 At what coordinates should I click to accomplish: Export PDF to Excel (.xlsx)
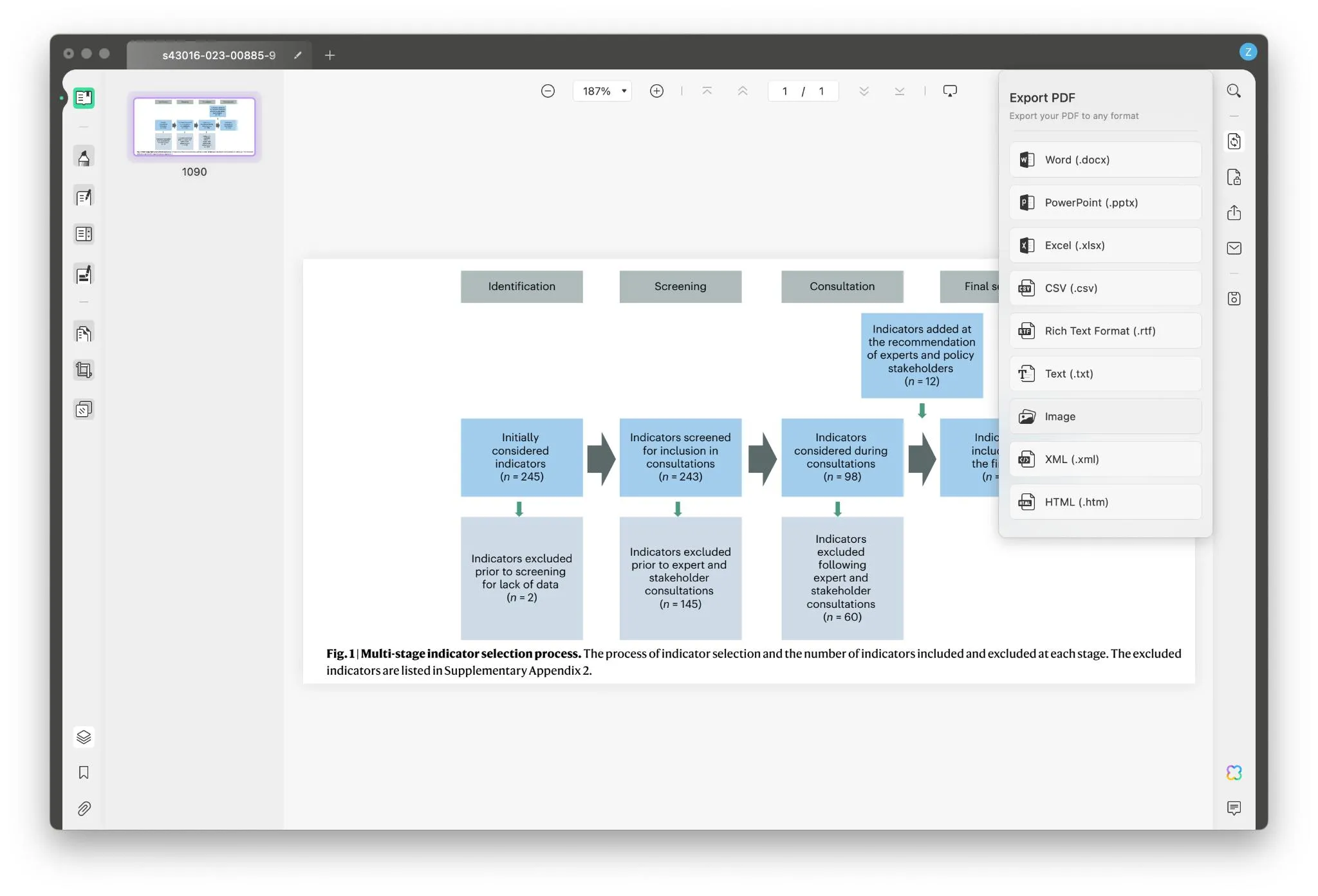pyautogui.click(x=1105, y=245)
